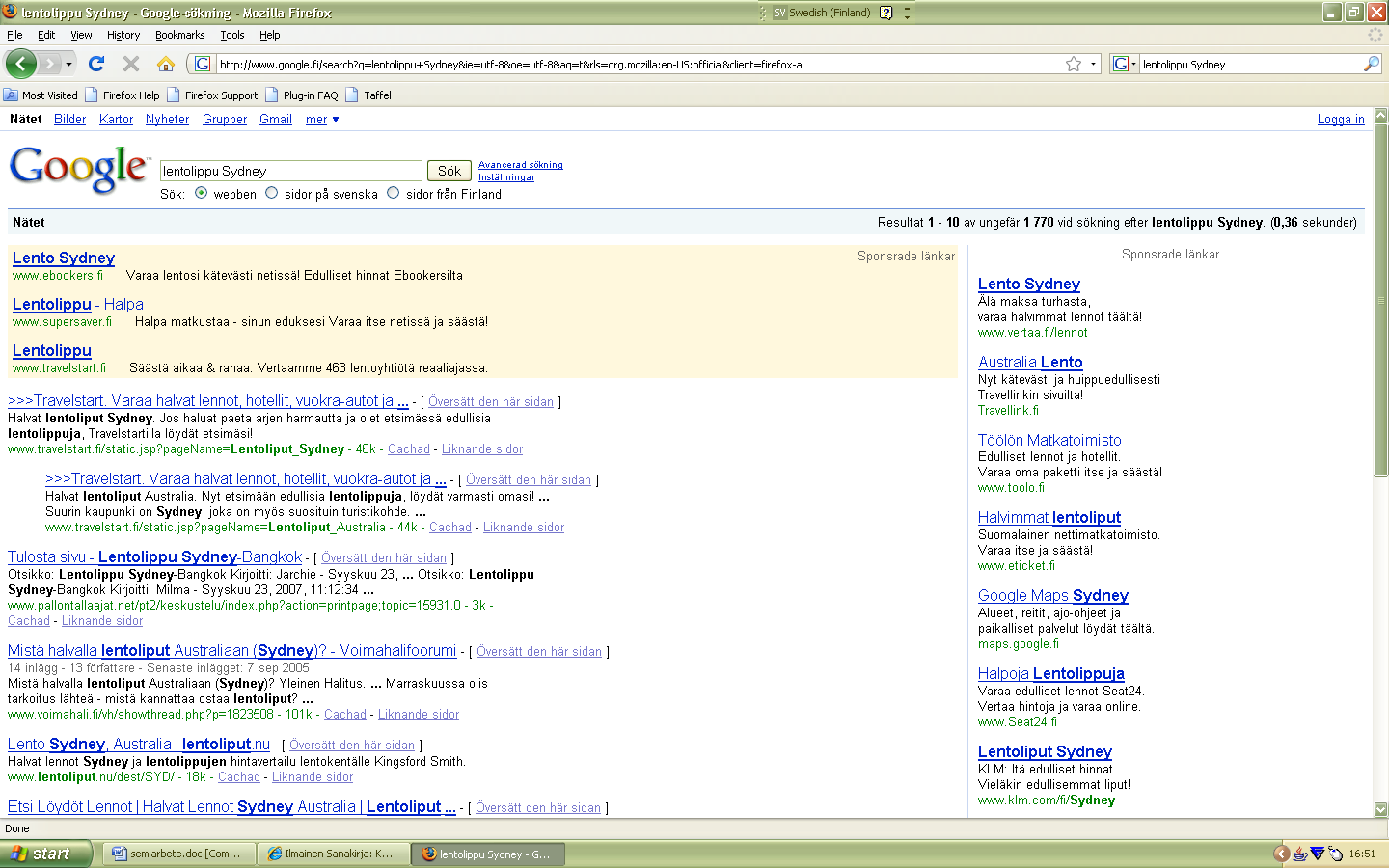Screen dimensions: 1389x868
Task: Open 'Google Maps Sydney' sponsored link
Action: click(x=1053, y=595)
